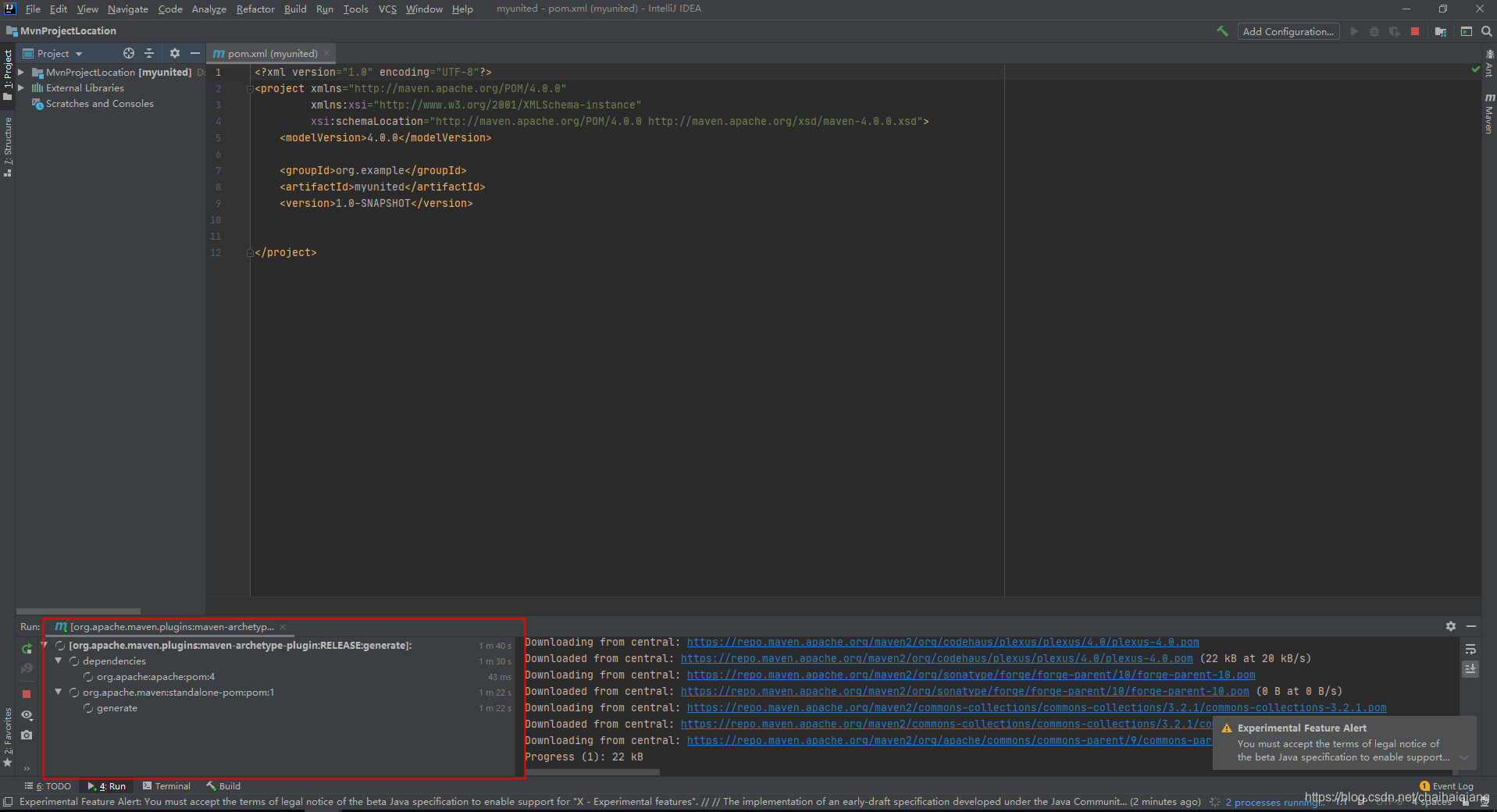
Task: Toggle the Z: Structure side tab
Action: pos(8,147)
